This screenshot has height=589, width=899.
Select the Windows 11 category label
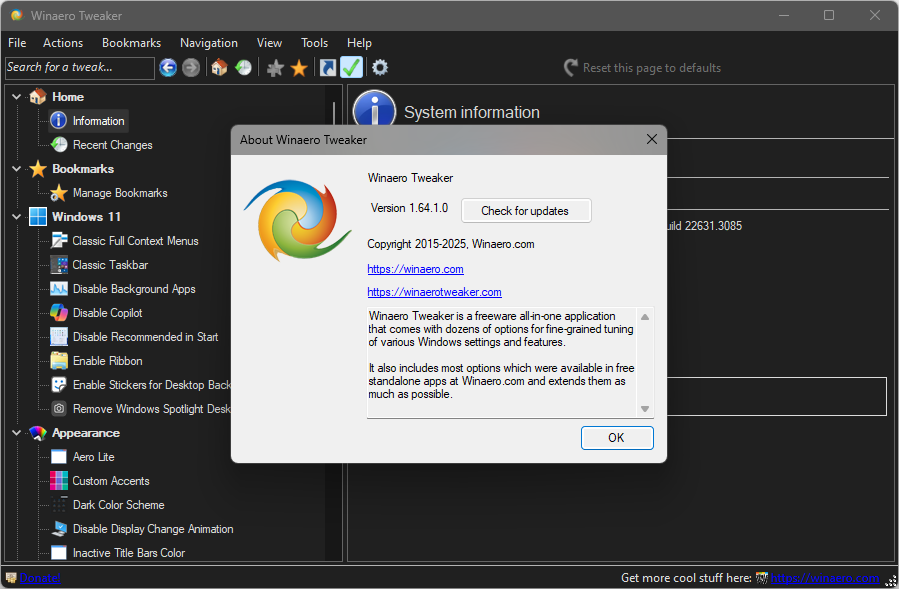coord(87,217)
